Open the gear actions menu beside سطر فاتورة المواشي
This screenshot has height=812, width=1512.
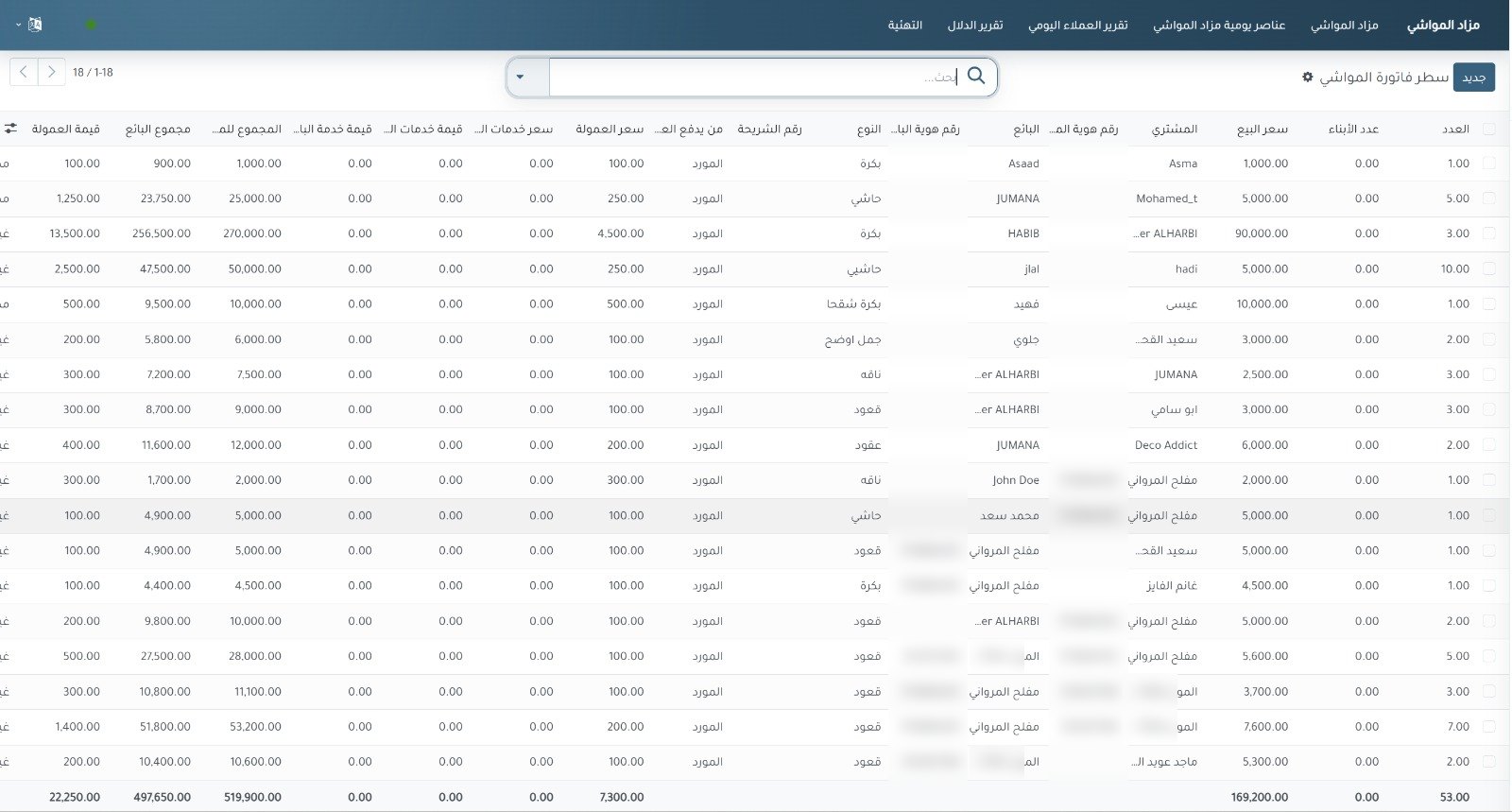click(x=1308, y=77)
